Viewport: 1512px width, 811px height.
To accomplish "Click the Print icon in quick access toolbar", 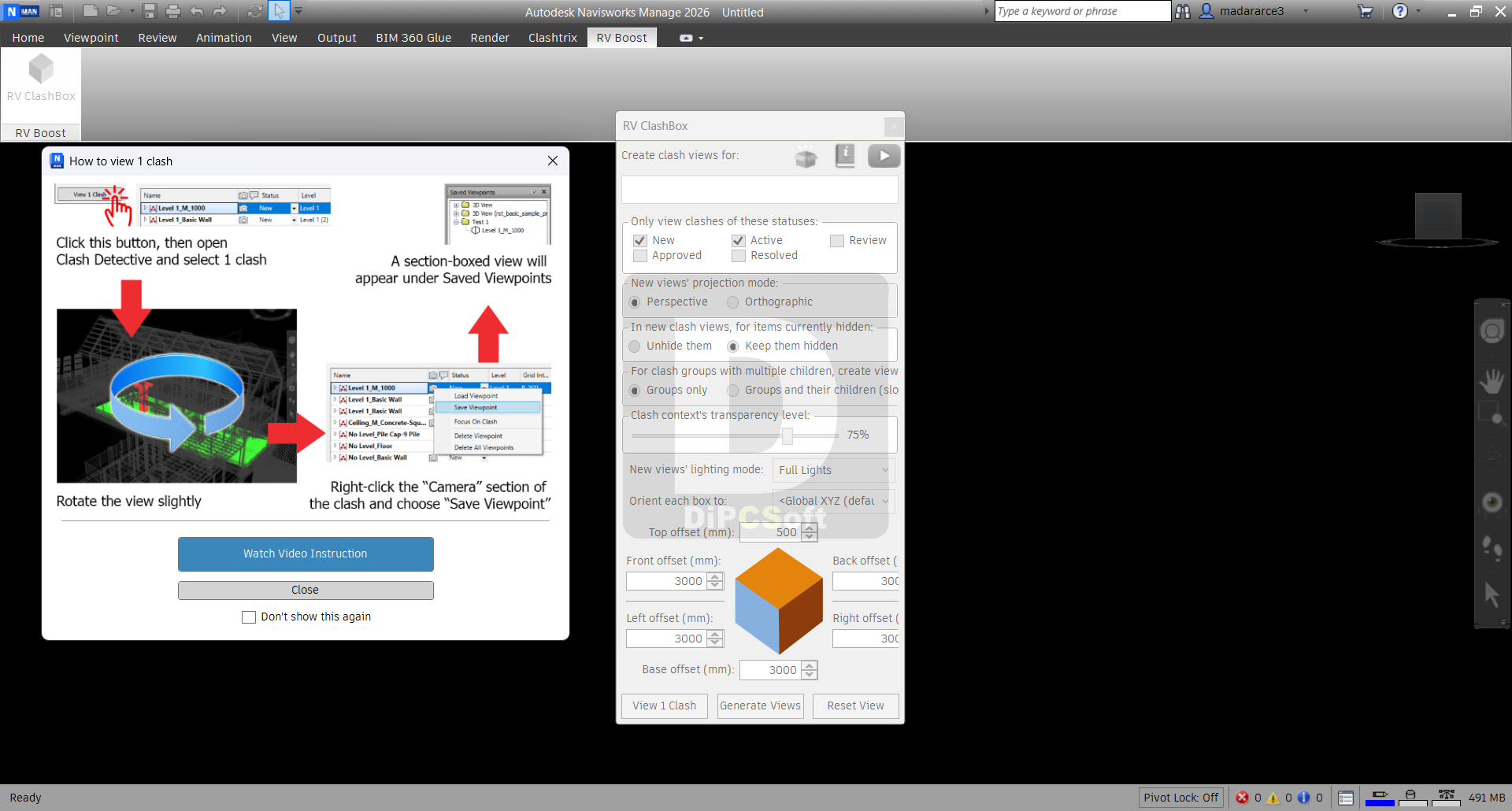I will pyautogui.click(x=173, y=11).
